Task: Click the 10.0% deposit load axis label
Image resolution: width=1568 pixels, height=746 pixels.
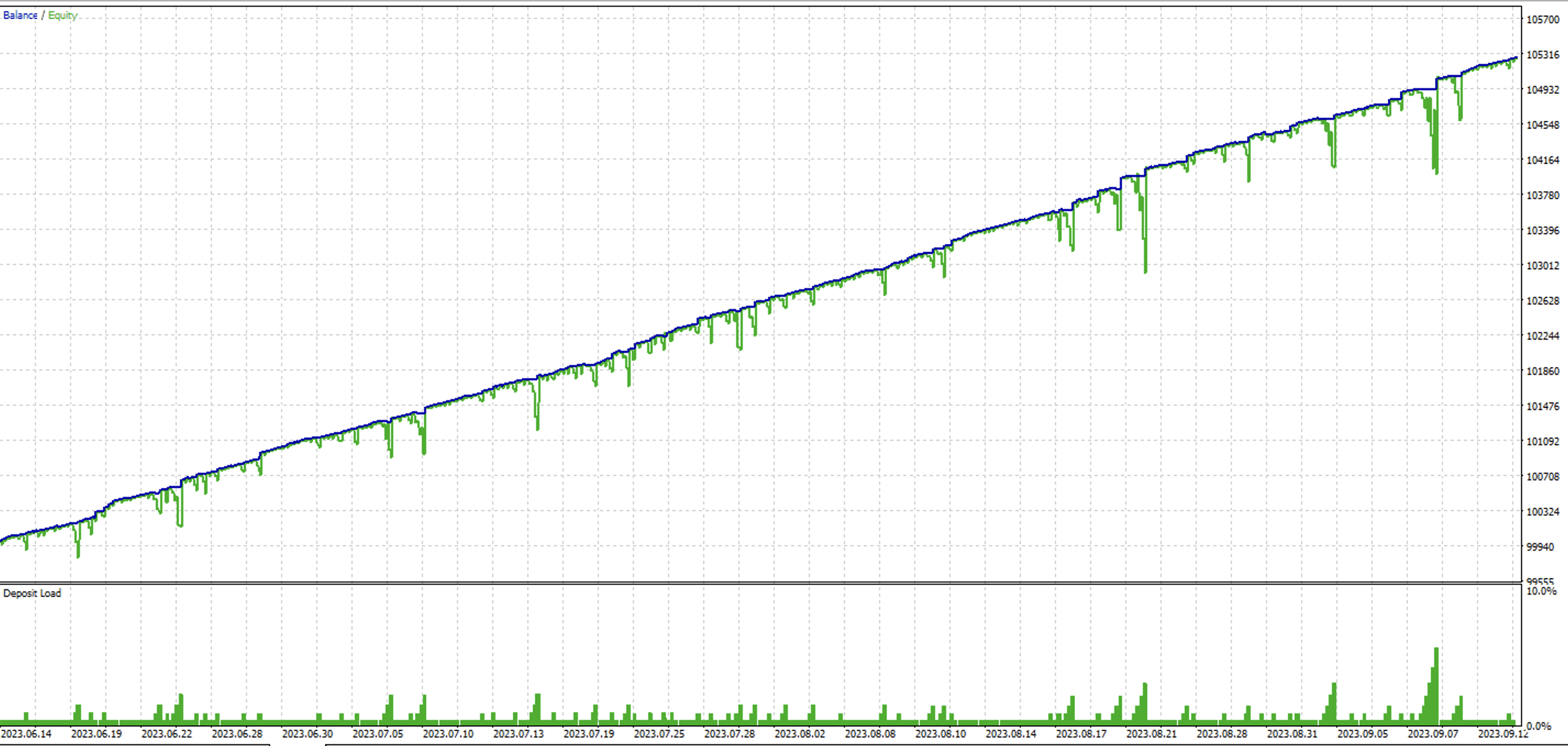Action: pyautogui.click(x=1541, y=592)
